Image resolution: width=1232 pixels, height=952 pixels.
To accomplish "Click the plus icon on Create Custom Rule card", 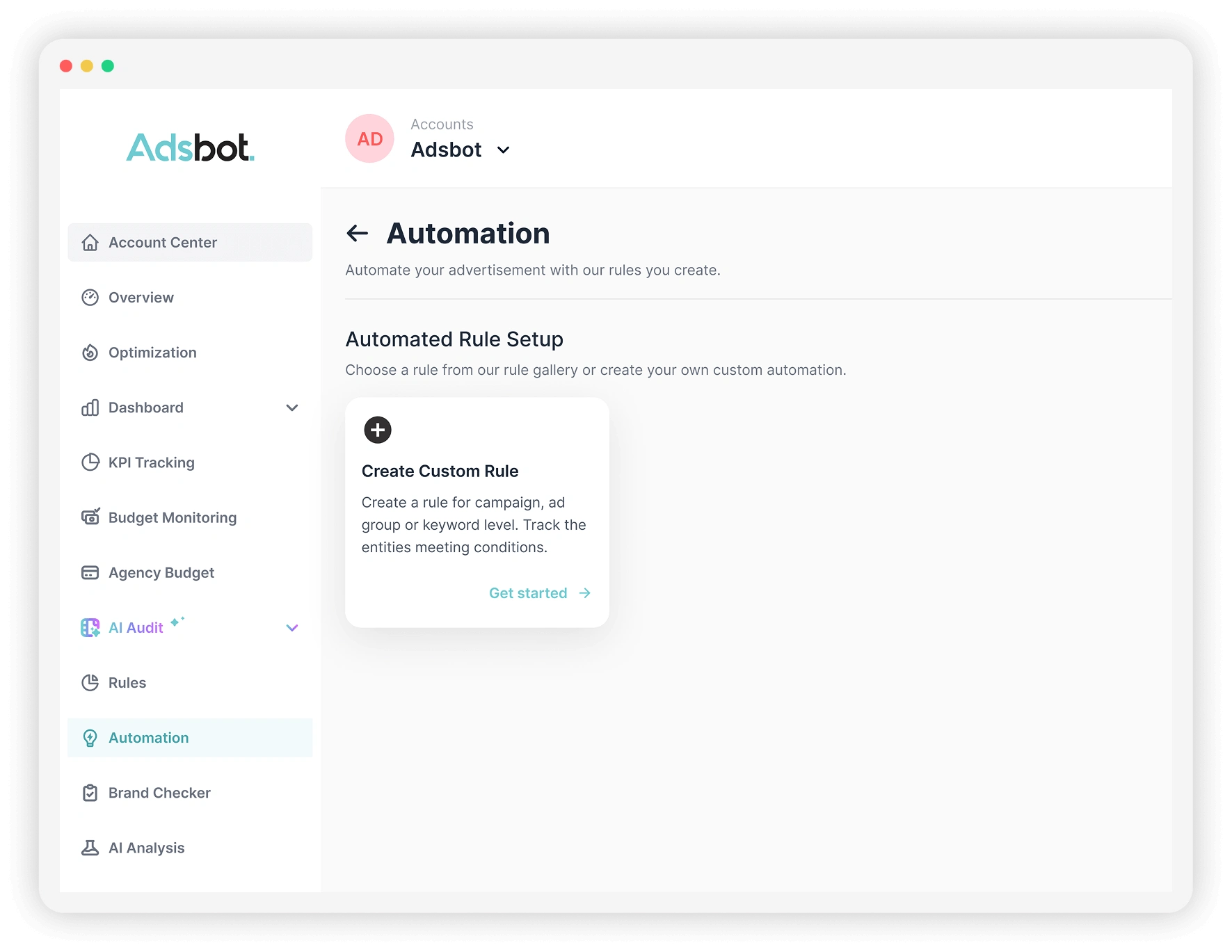I will [x=378, y=430].
